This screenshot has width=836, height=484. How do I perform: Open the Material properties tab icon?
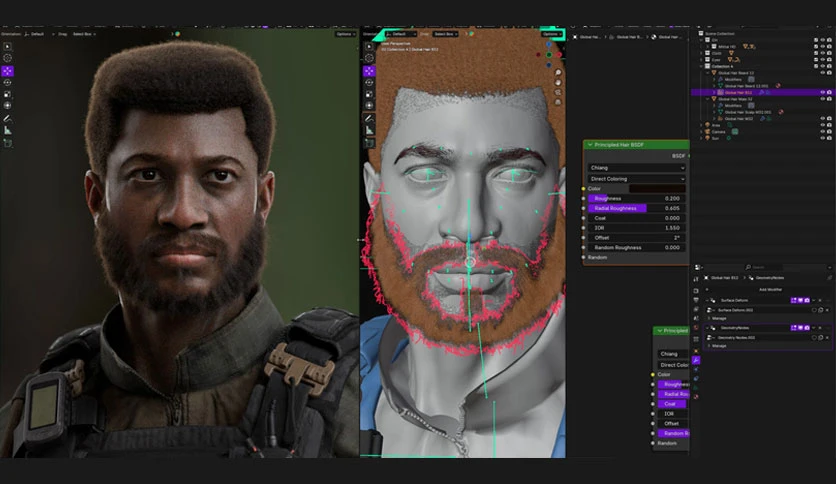click(696, 397)
